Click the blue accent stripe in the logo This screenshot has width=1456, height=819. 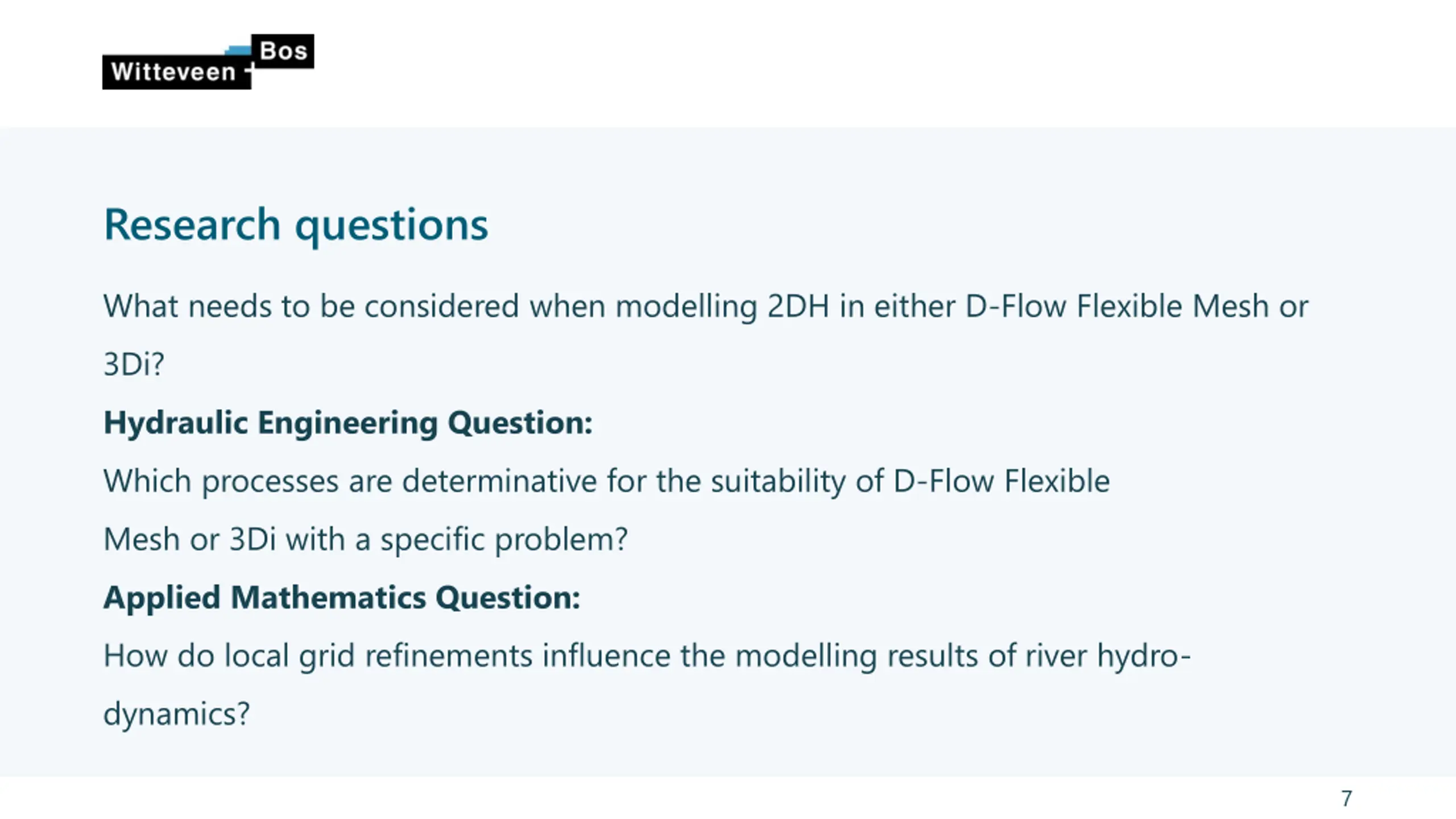pyautogui.click(x=238, y=50)
